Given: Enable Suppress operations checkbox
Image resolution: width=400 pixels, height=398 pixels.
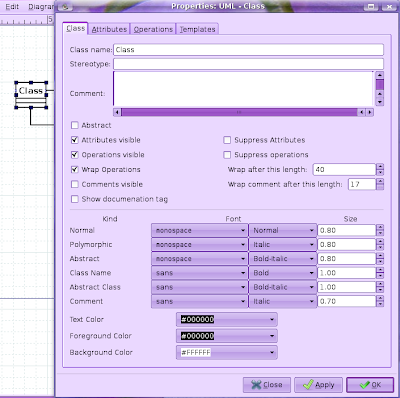Looking at the screenshot, I should (227, 155).
